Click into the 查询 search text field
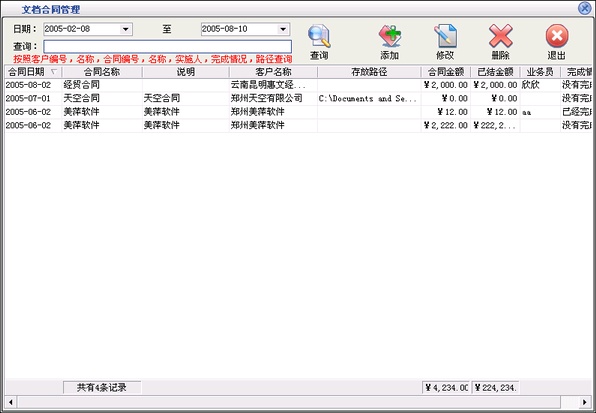The image size is (596, 413). click(167, 46)
